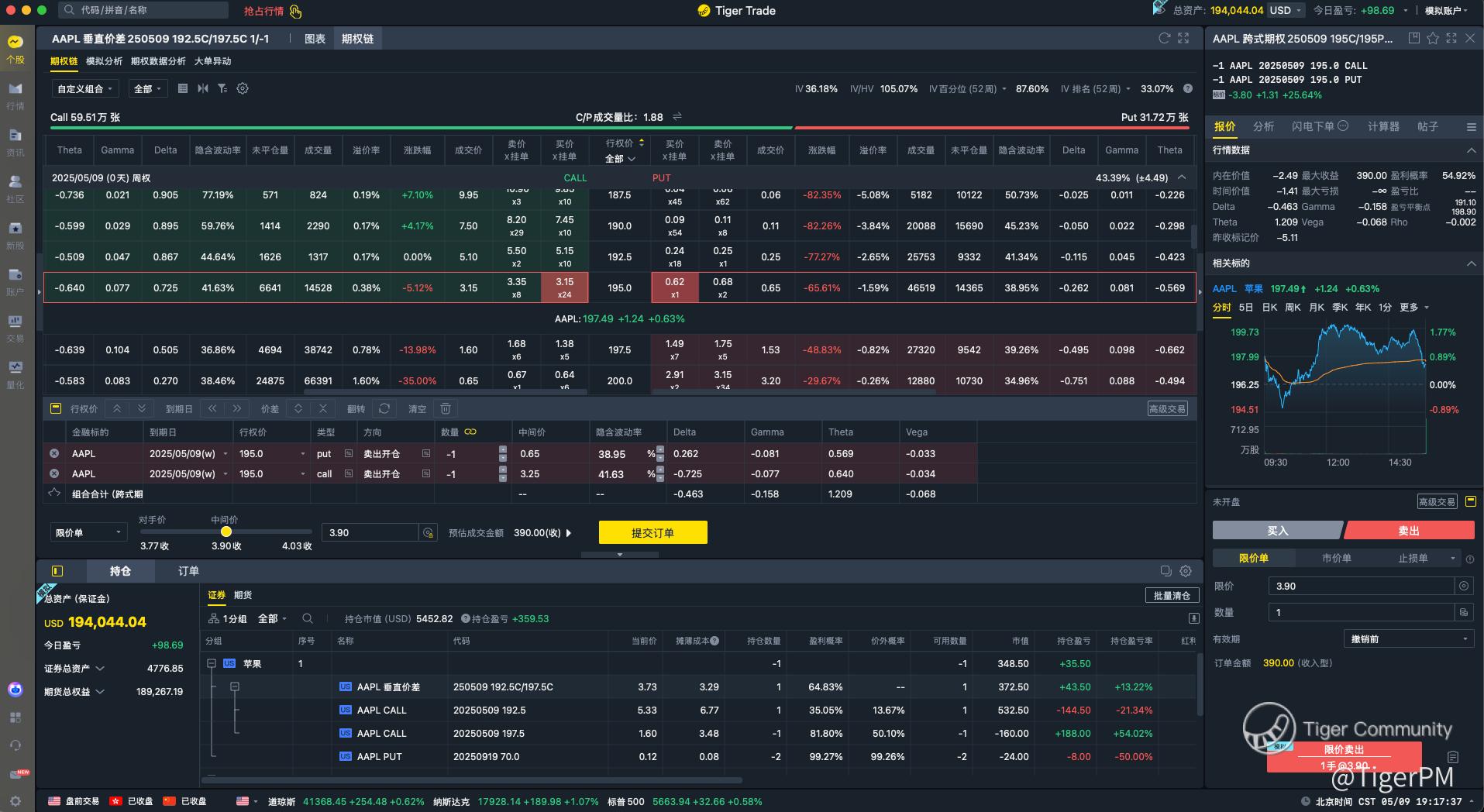Open the 全部 filter dropdown in option chain
The image size is (1484, 812).
[148, 88]
